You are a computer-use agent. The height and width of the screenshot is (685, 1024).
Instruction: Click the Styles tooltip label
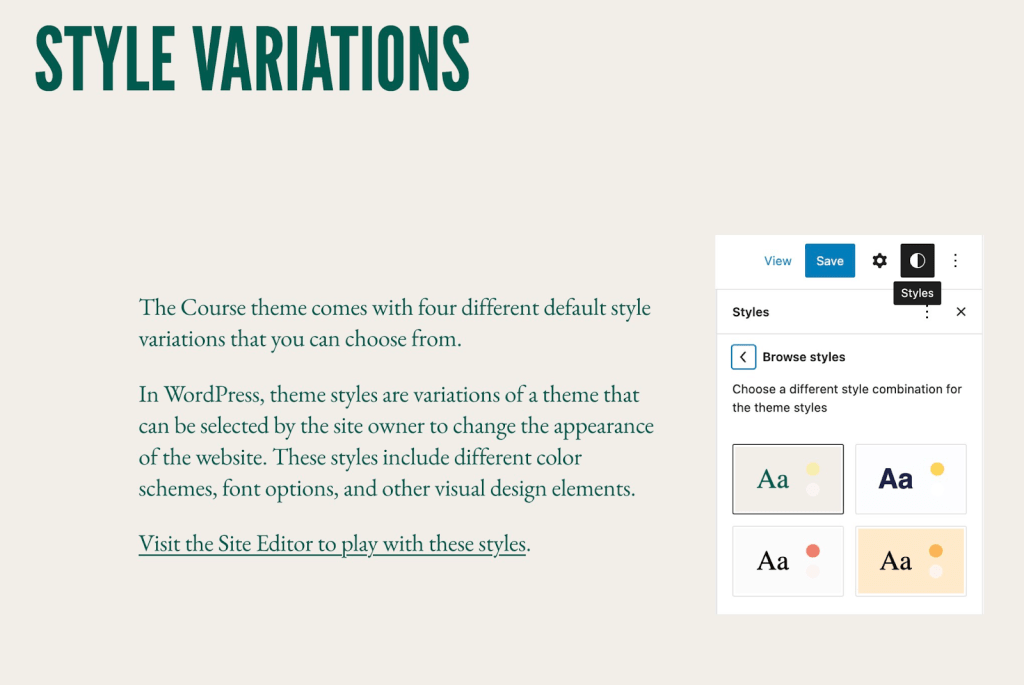point(917,292)
